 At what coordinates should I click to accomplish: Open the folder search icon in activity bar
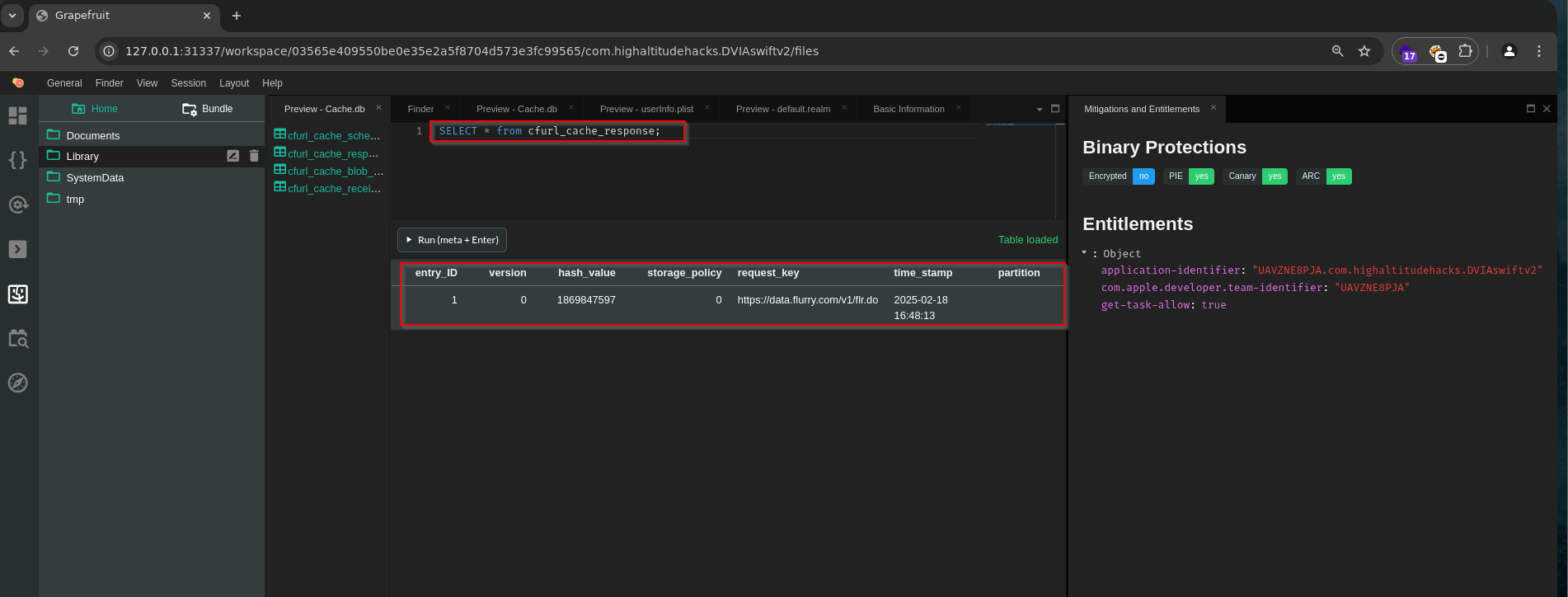tap(18, 338)
